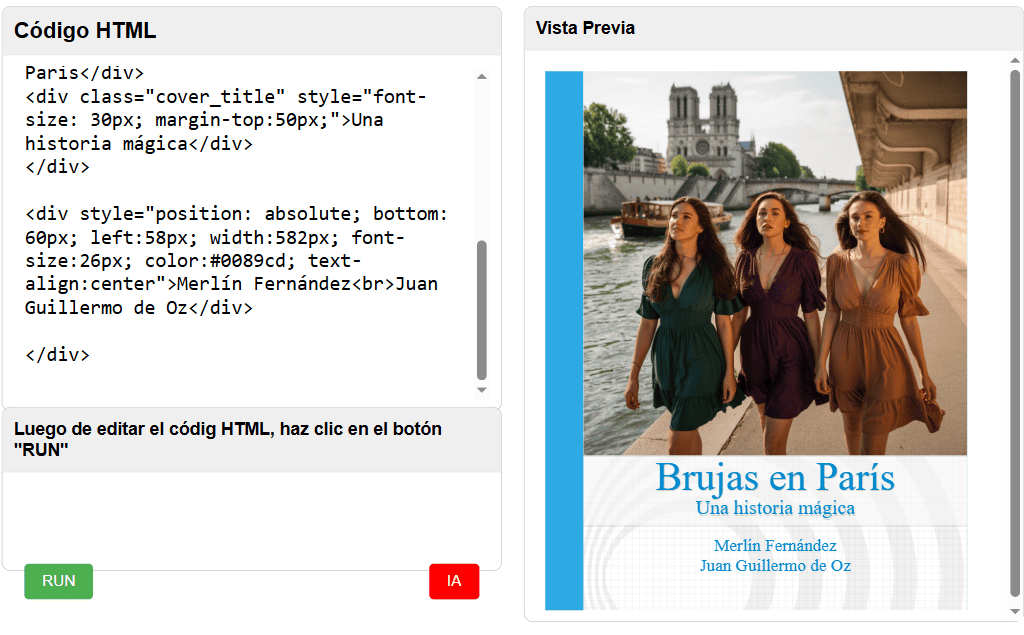
Task: Place cursor on the final closing </div> line
Action: 57,355
